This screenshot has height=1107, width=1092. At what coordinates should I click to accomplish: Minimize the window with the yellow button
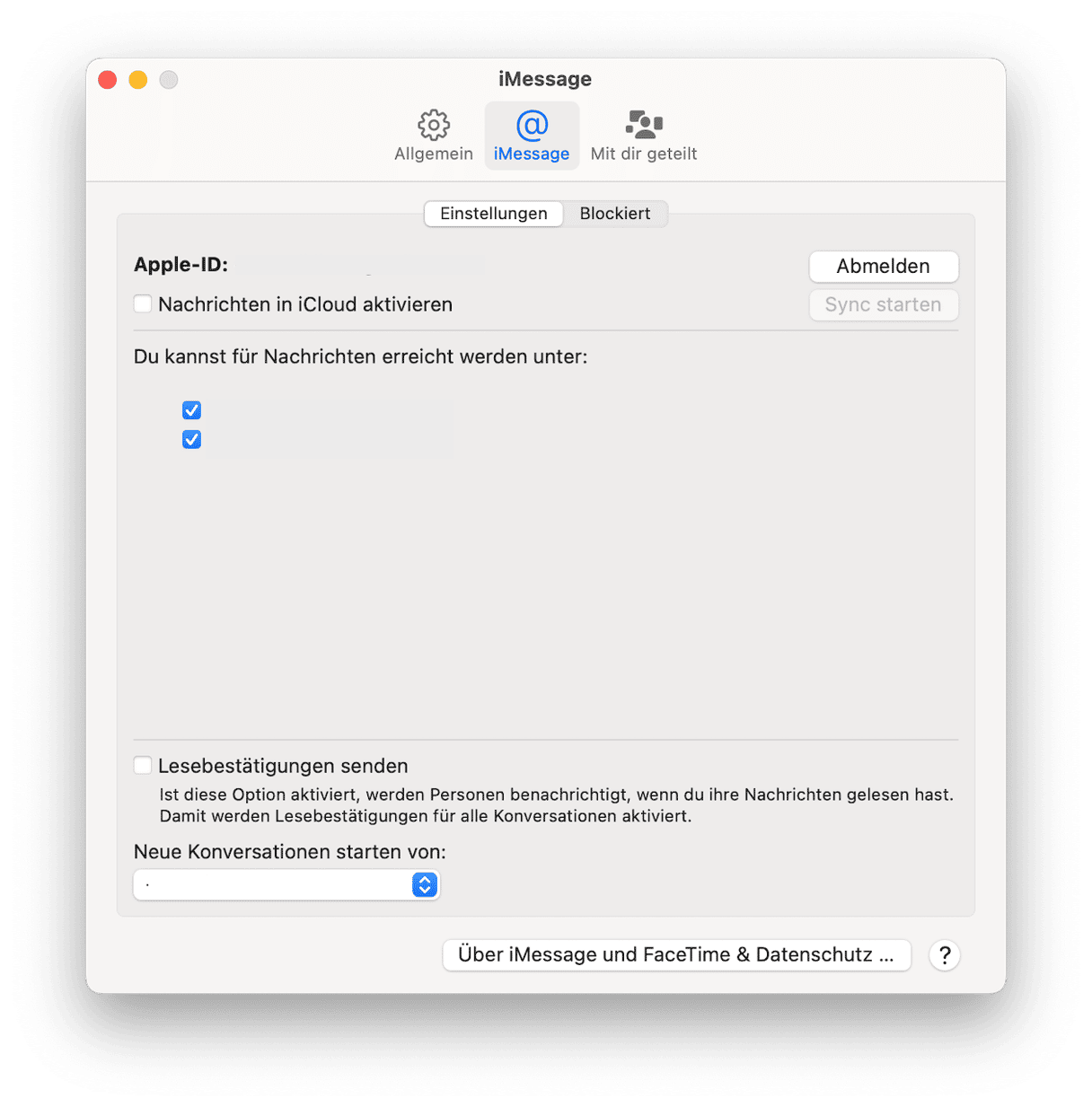click(138, 80)
